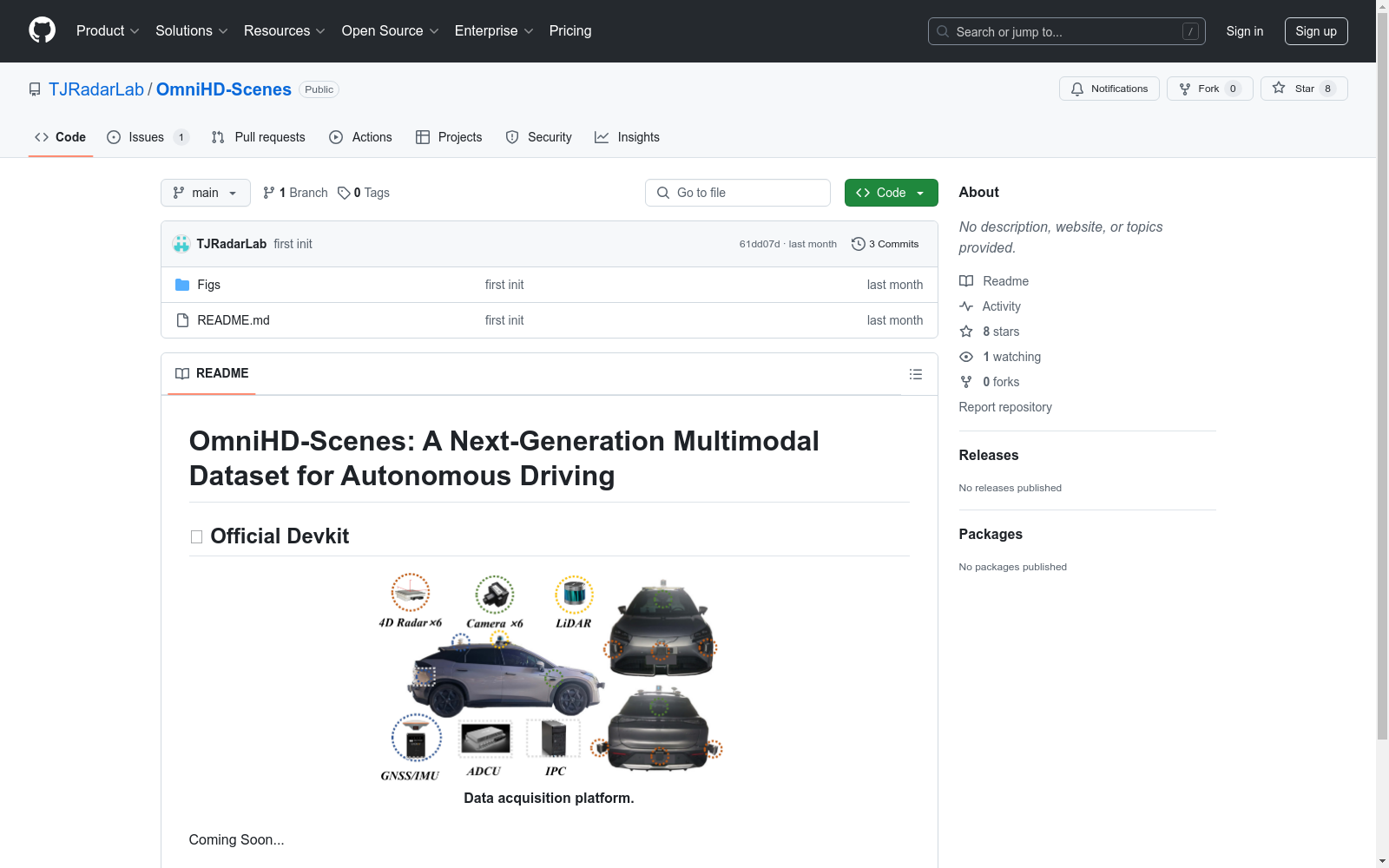Screen dimensions: 1389x868
Task: Click Report repository link
Action: [x=1005, y=407]
